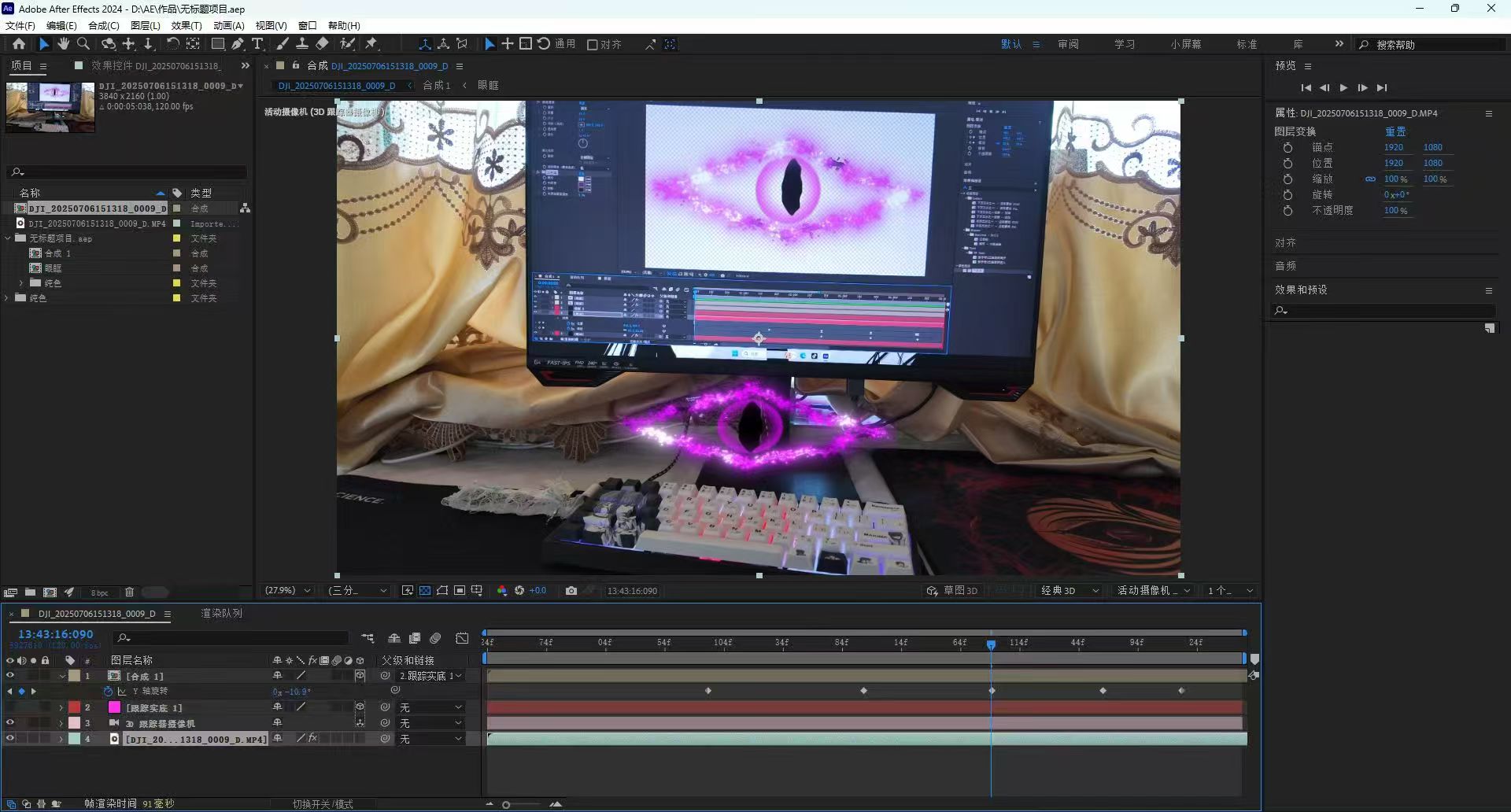Expand the 纯色 folder at project root

[7, 298]
